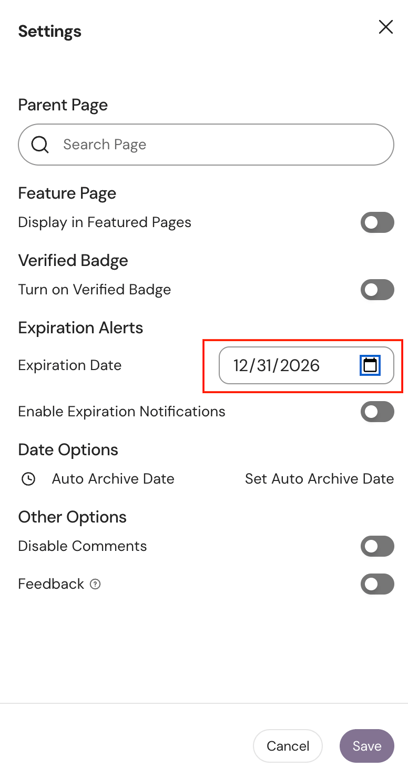This screenshot has width=408, height=778.
Task: Select the day 31 in Expiration Date
Action: pos(264,366)
